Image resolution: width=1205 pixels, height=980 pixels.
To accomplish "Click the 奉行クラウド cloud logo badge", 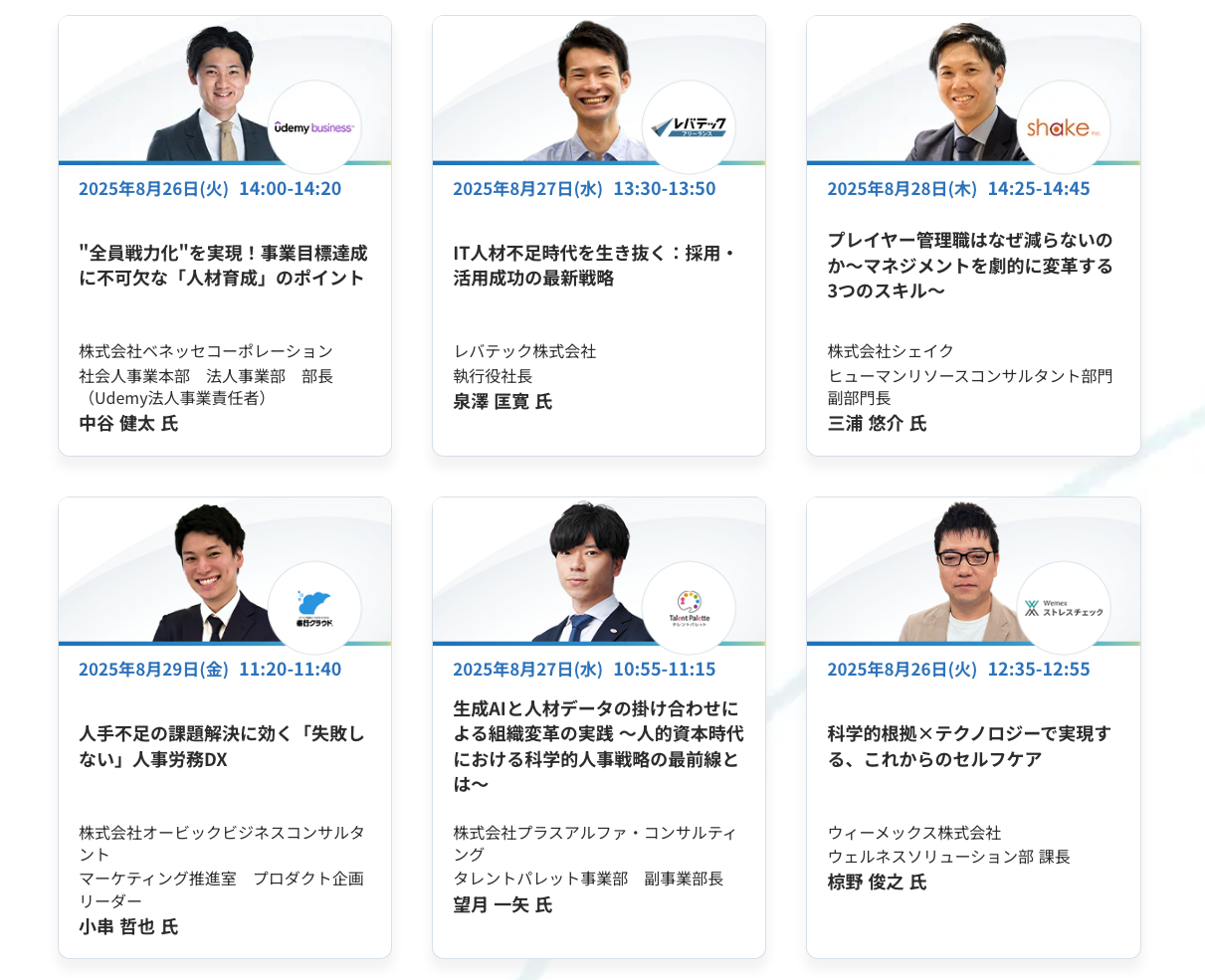I will point(314,609).
